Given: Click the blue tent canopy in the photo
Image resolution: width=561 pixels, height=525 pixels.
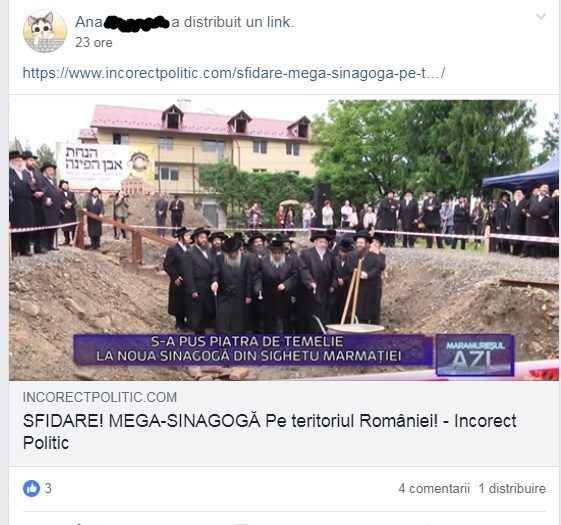Looking at the screenshot, I should click(523, 175).
